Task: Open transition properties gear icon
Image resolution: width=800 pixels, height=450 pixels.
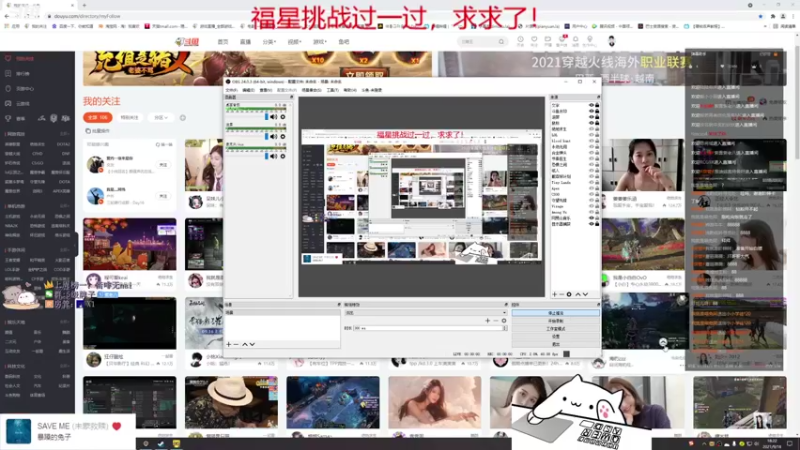Action: (x=504, y=321)
